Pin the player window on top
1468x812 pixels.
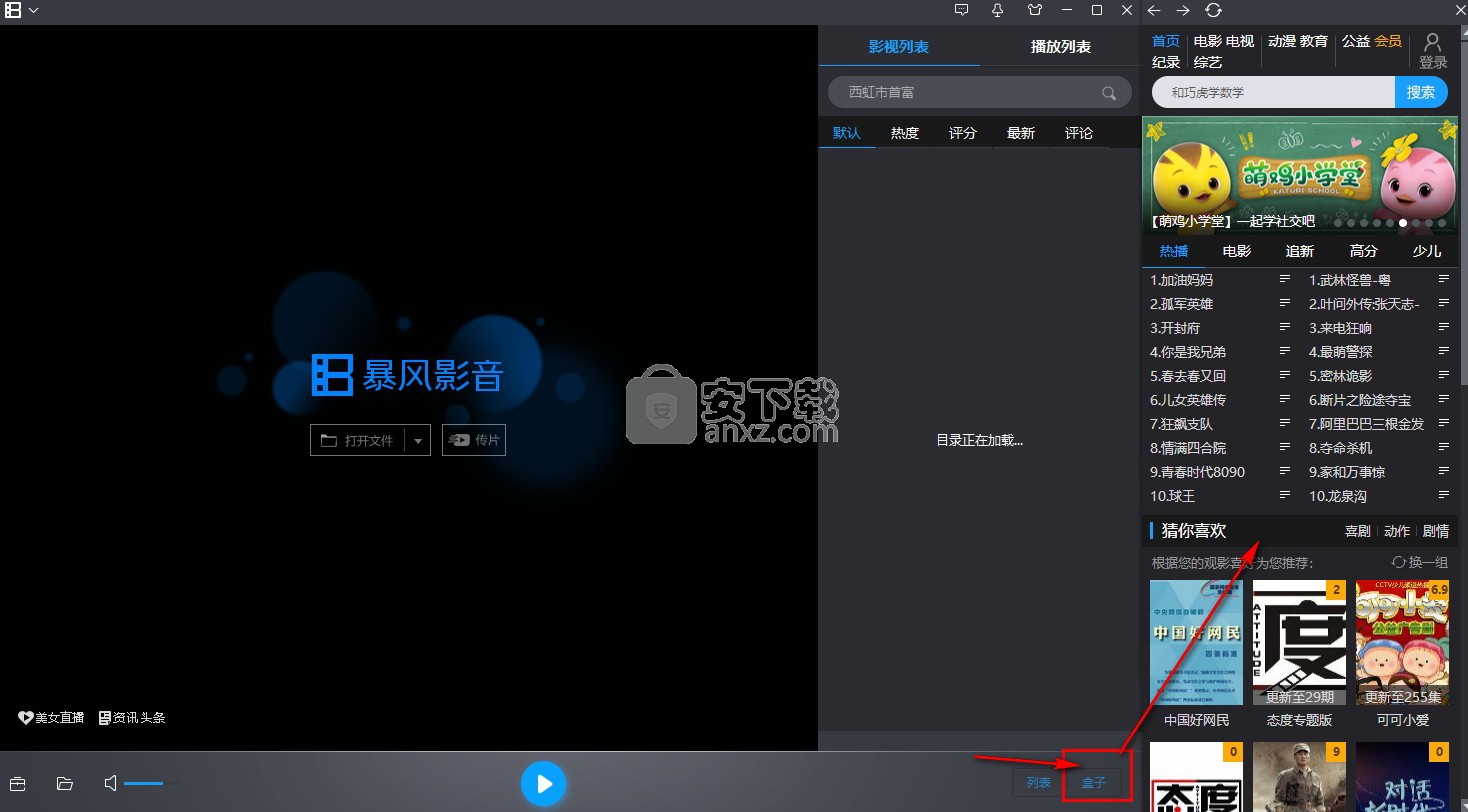click(x=997, y=10)
